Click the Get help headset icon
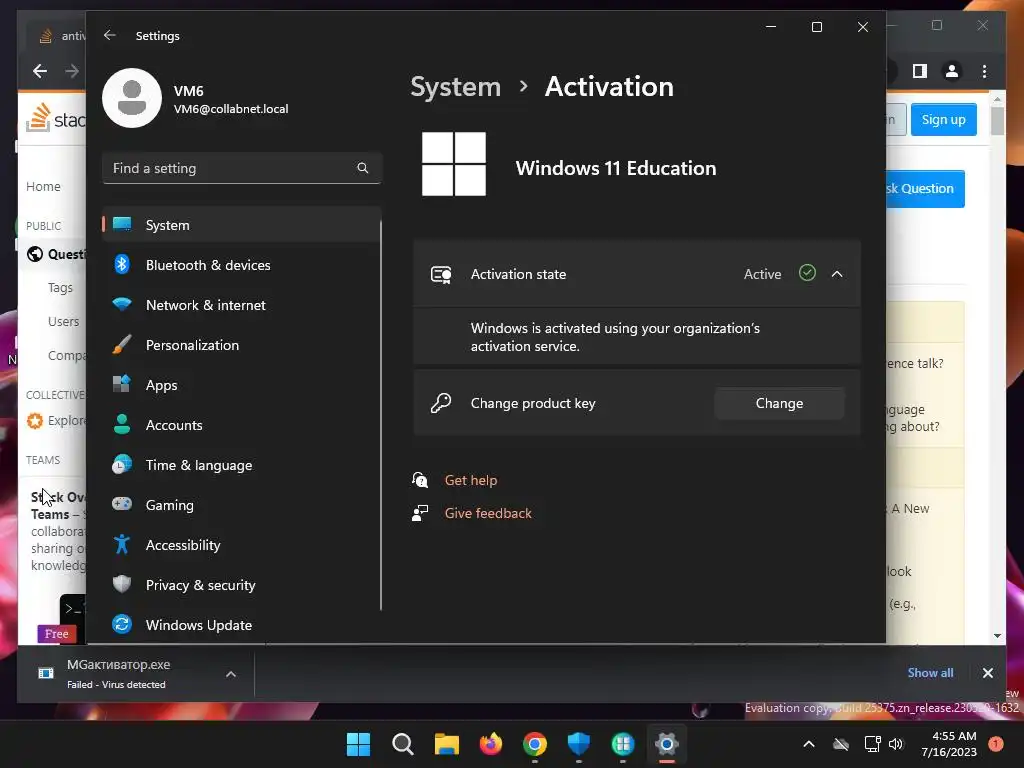 (x=420, y=480)
